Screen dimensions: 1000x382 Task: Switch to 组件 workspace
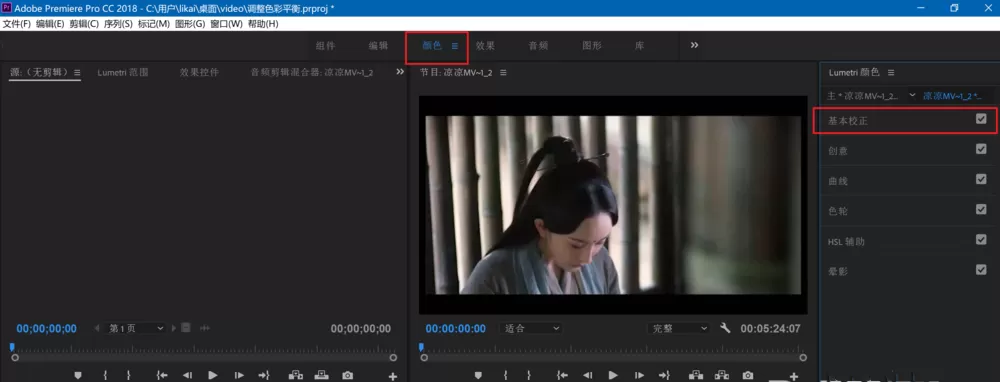click(325, 46)
